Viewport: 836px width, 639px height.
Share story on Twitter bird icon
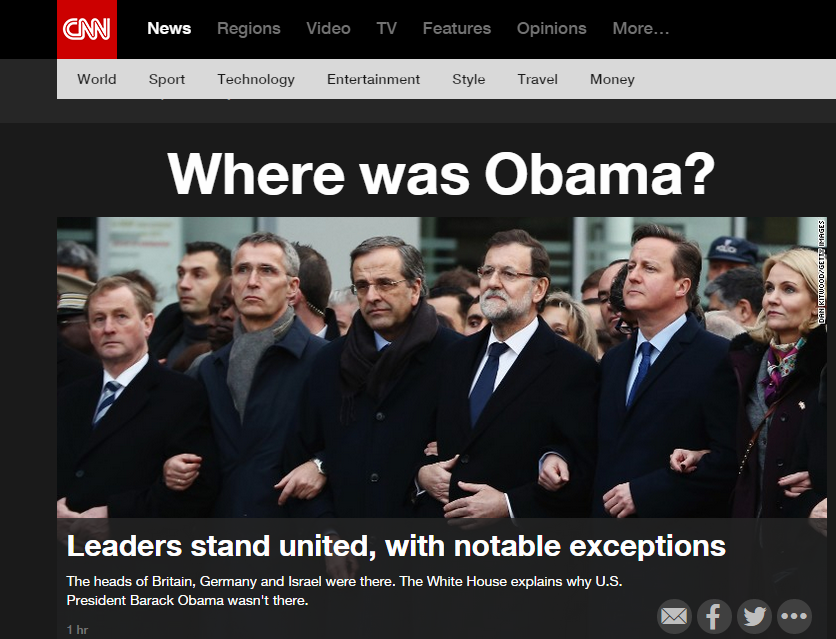point(754,617)
